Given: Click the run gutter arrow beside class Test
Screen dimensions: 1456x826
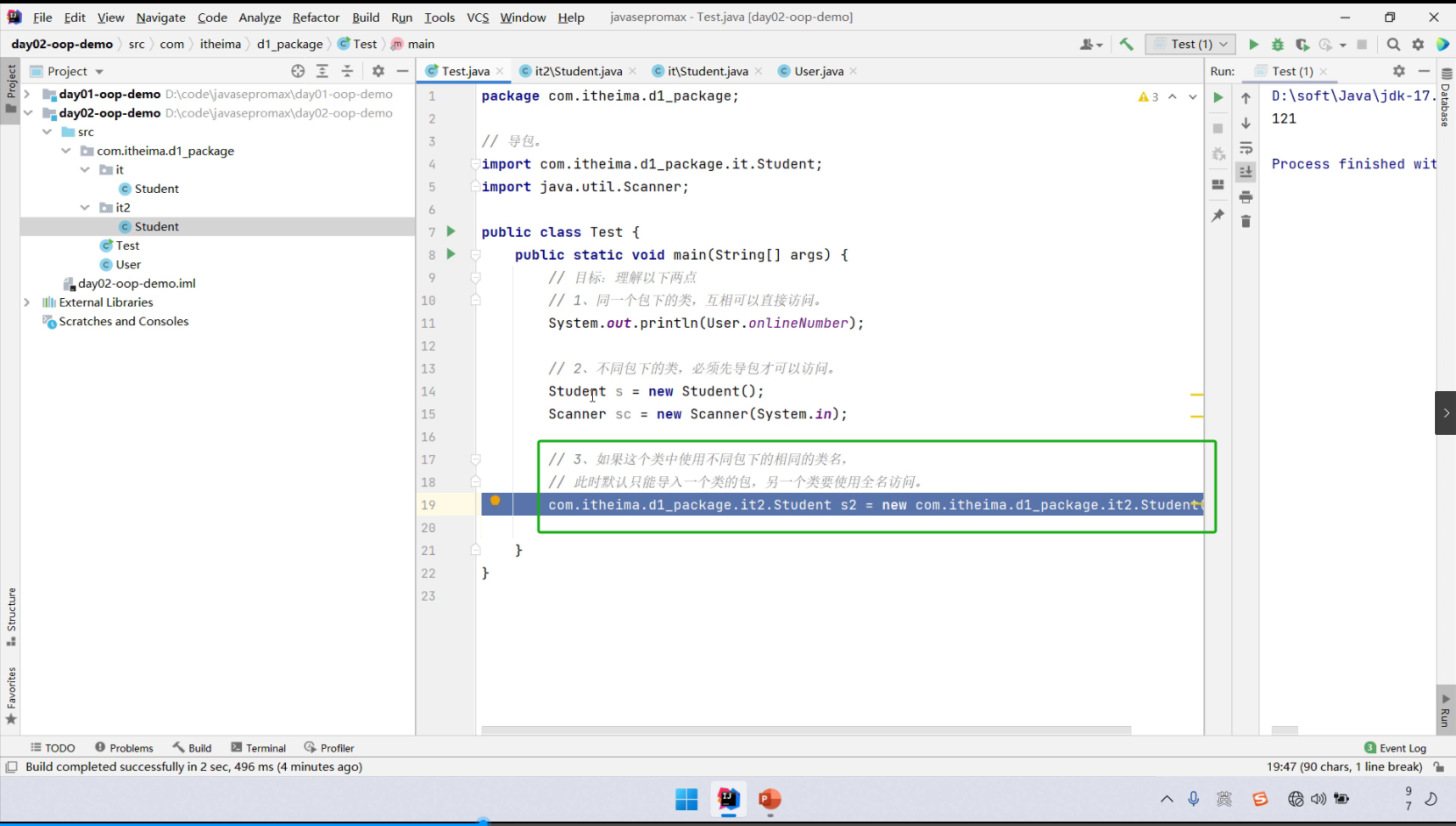Looking at the screenshot, I should point(451,231).
